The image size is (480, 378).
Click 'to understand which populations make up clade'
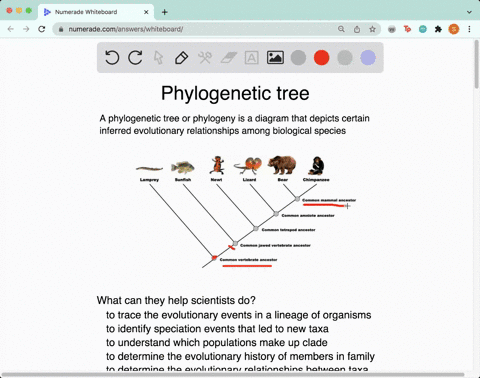[217, 343]
